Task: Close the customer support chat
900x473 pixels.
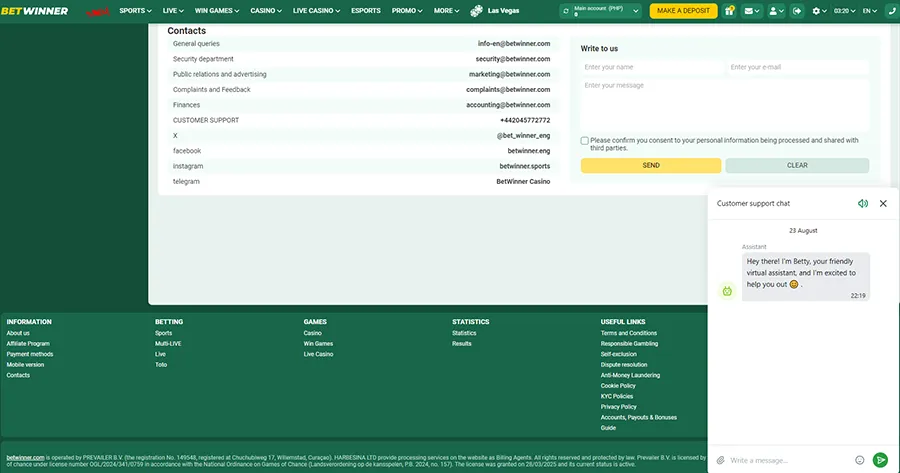Action: [x=883, y=203]
